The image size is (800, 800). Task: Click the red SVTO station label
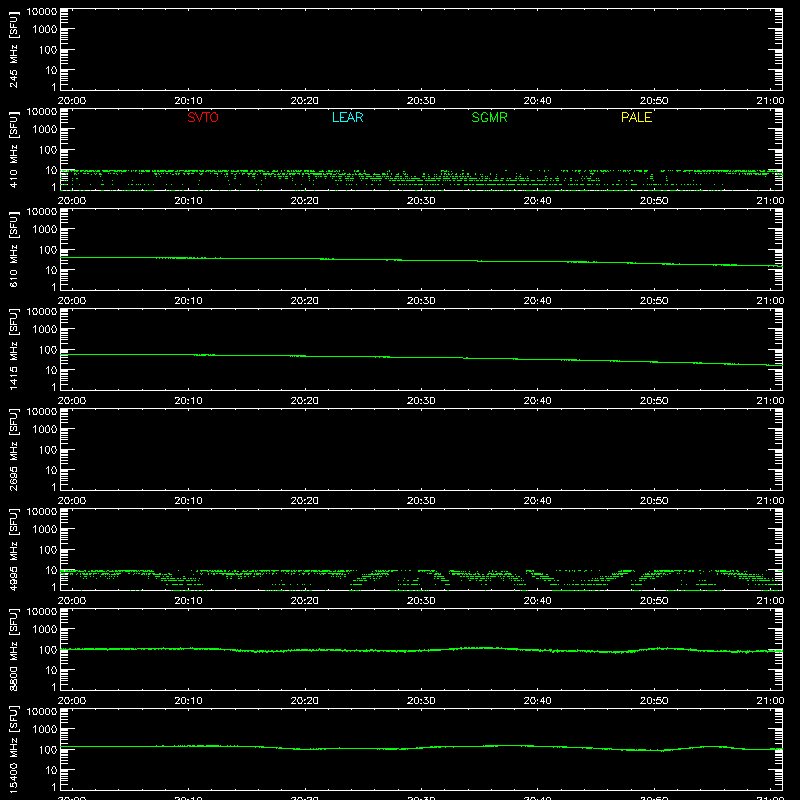click(x=203, y=117)
